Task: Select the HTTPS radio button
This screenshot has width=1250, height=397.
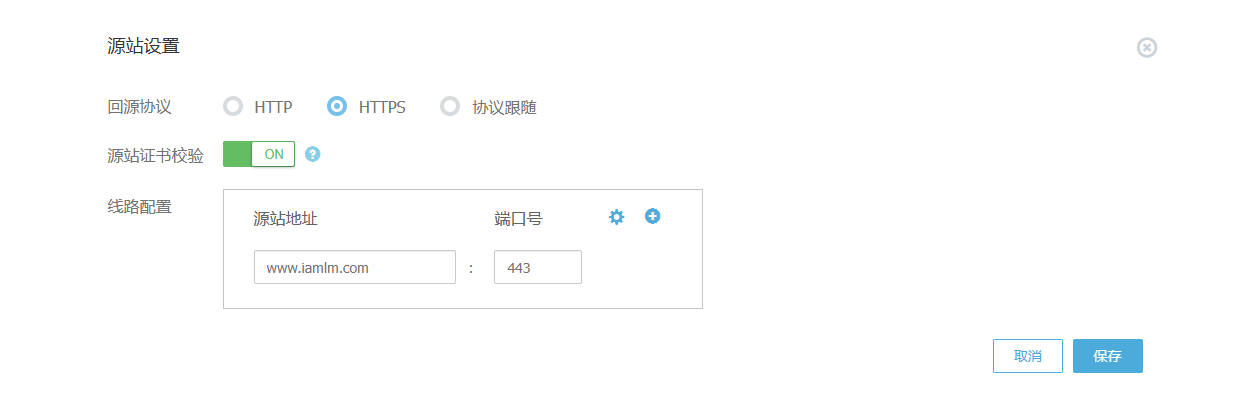Action: coord(338,106)
